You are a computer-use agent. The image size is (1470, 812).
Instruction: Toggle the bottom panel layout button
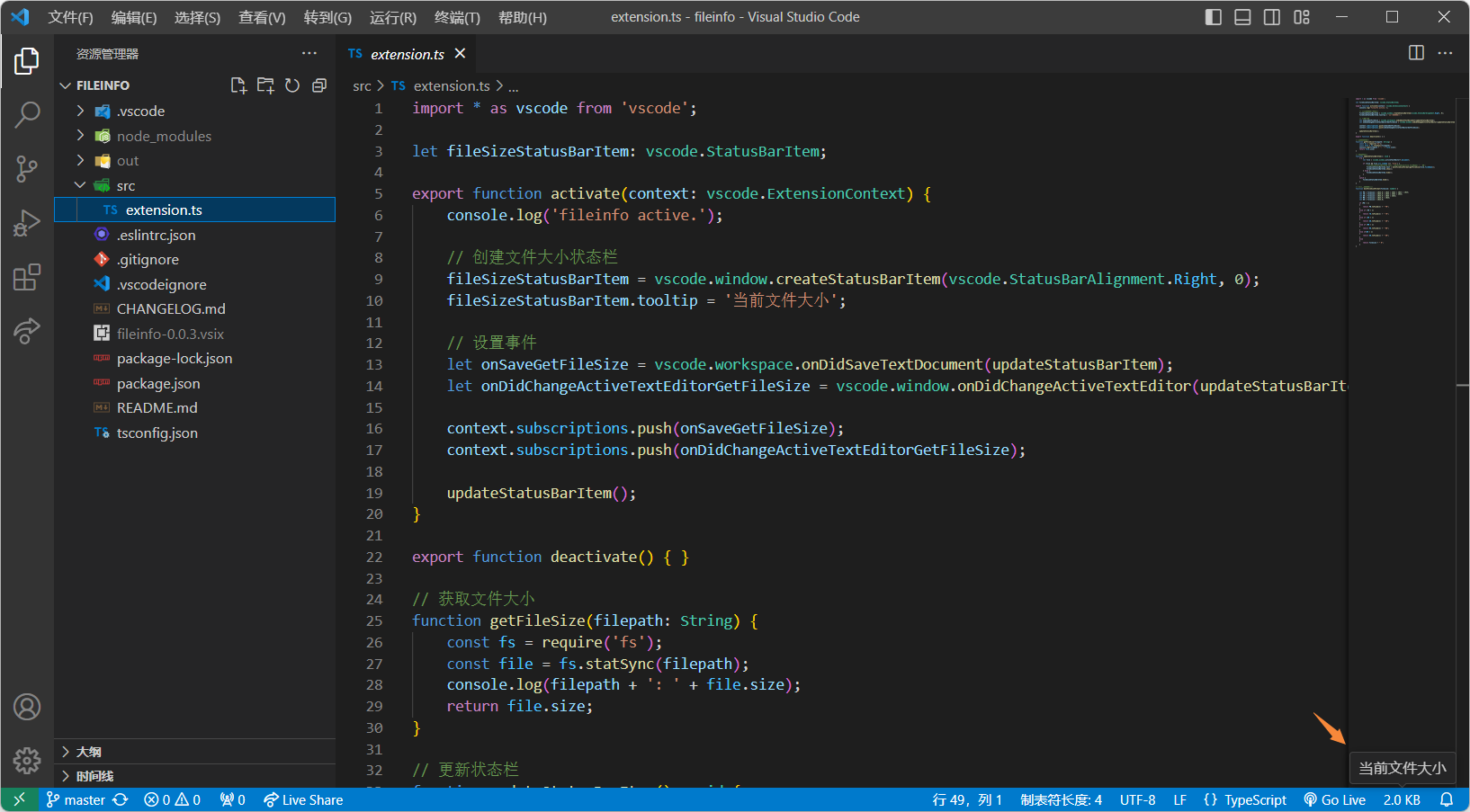pos(1242,17)
